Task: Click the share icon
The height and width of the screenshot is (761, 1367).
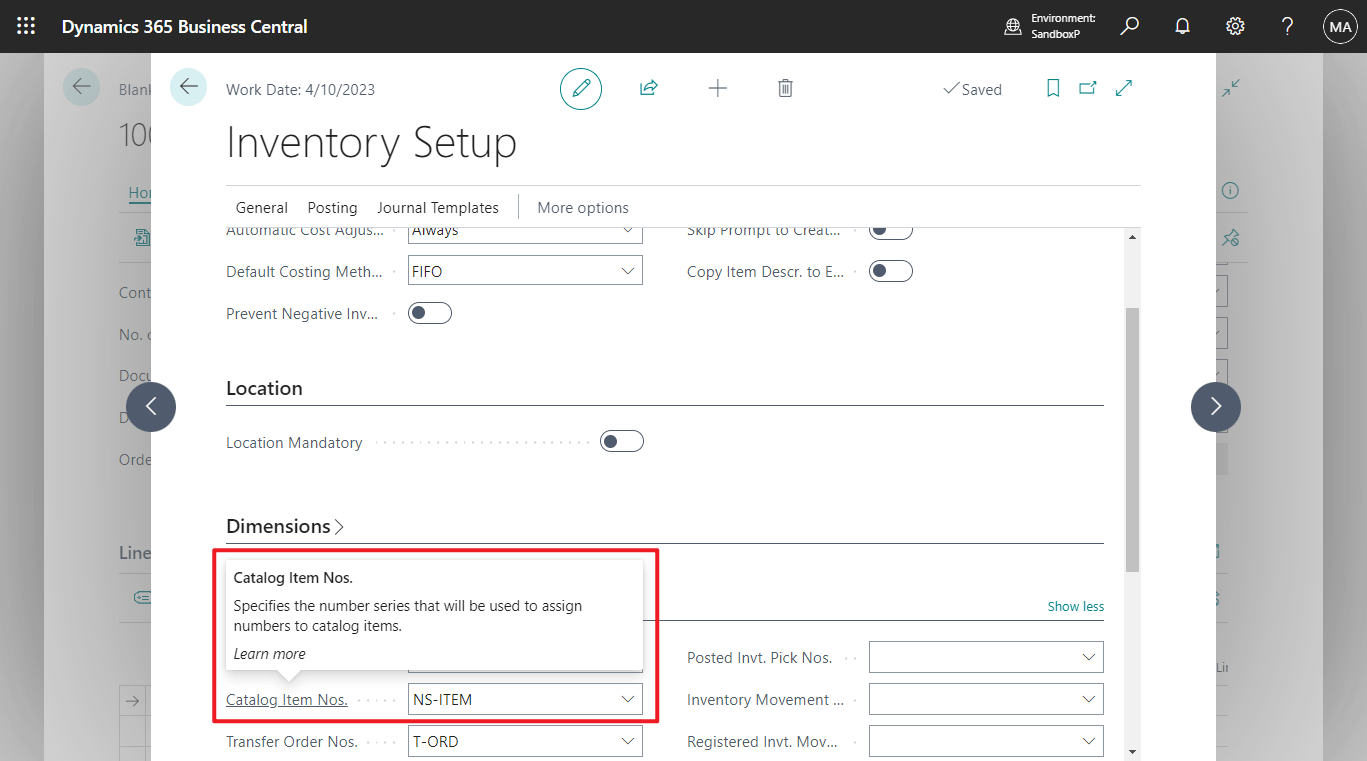Action: [x=648, y=88]
